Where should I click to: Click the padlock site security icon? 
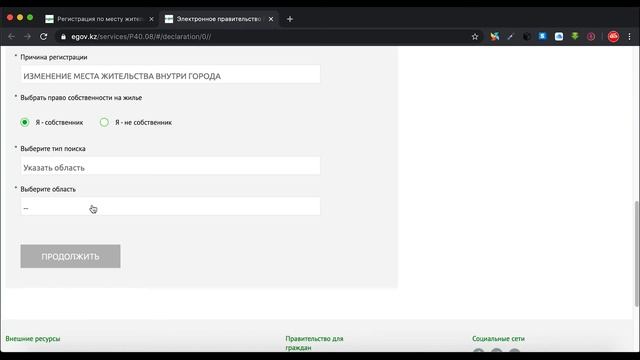[63, 37]
